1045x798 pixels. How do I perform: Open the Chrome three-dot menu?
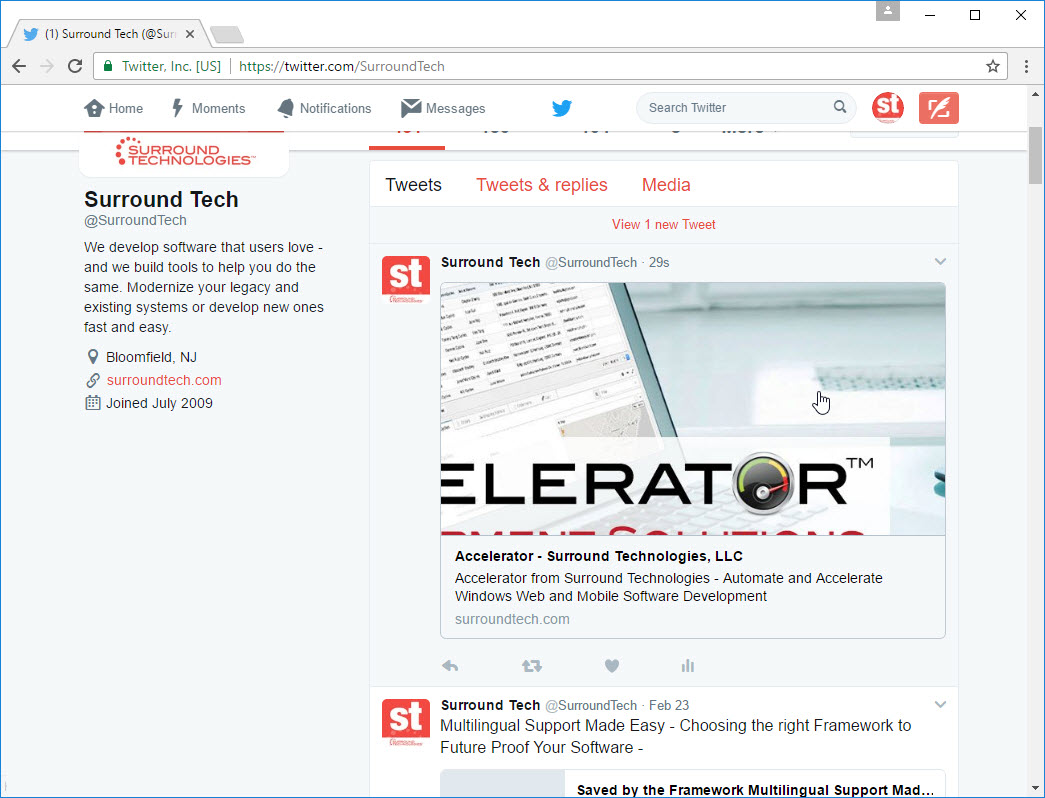click(1026, 66)
